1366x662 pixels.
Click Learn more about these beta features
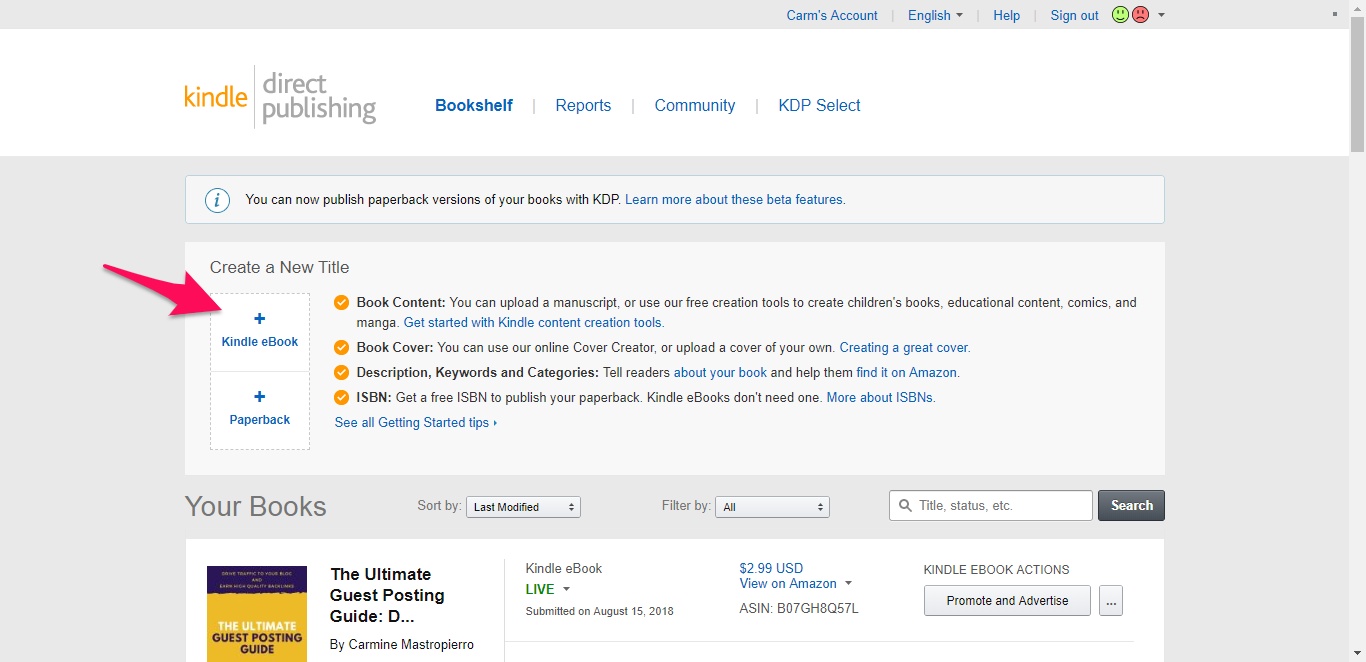click(735, 200)
